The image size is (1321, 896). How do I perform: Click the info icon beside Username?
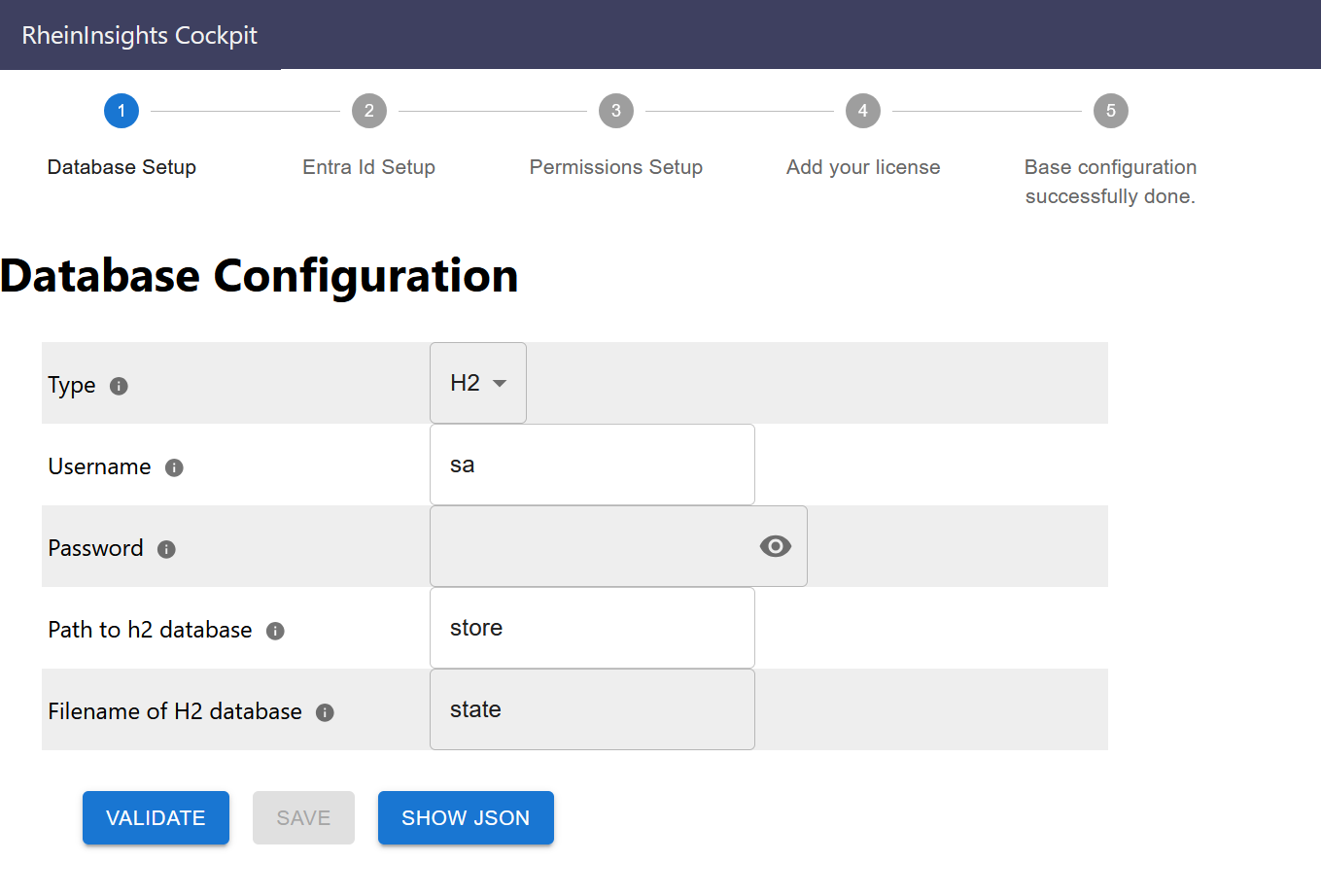tap(174, 467)
